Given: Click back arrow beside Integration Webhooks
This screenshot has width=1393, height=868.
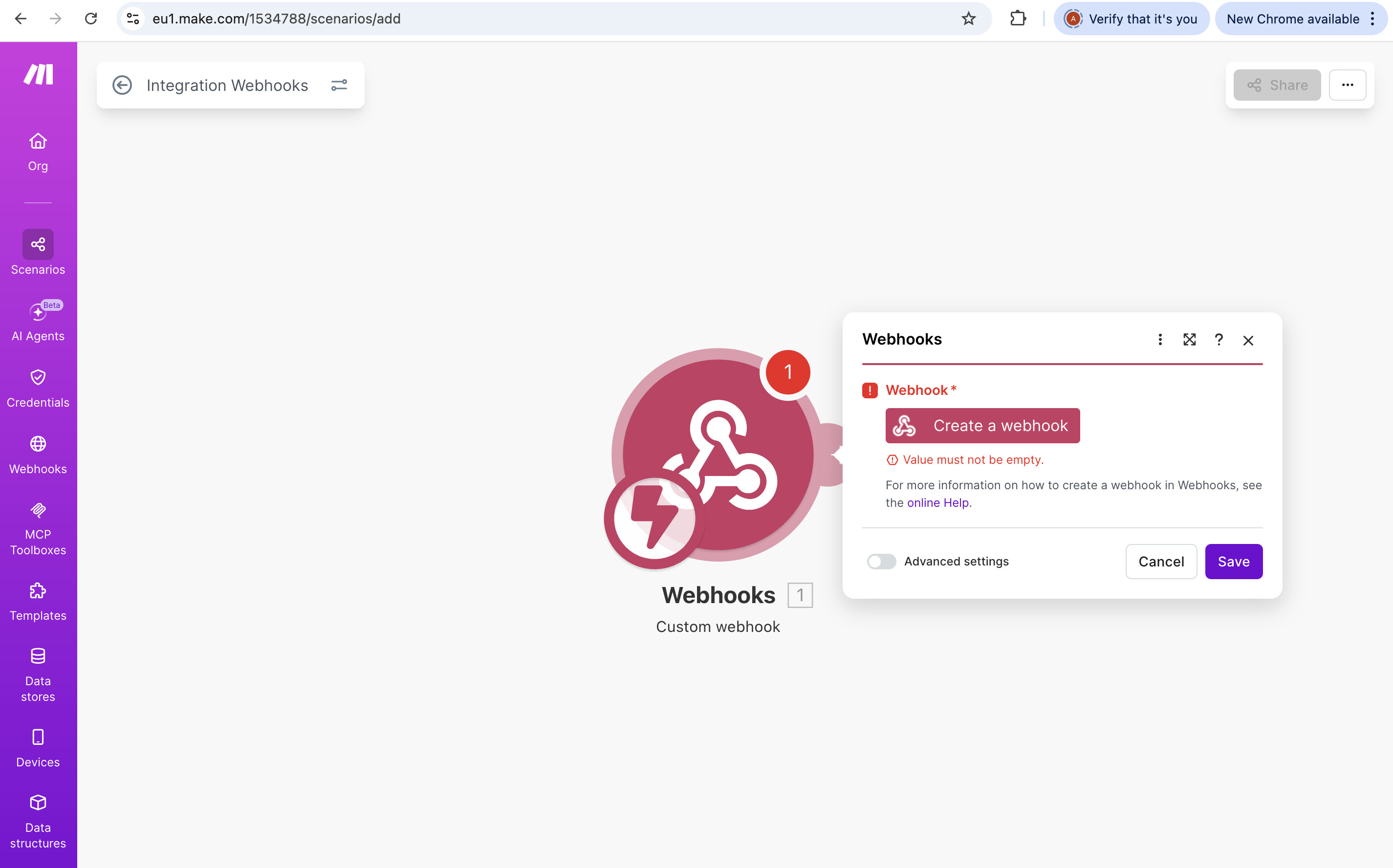Looking at the screenshot, I should click(x=122, y=86).
